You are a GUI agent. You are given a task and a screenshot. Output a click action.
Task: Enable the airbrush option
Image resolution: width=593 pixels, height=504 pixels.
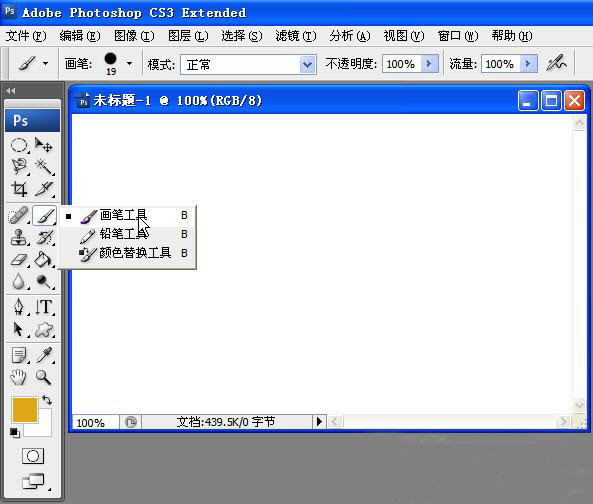(556, 63)
